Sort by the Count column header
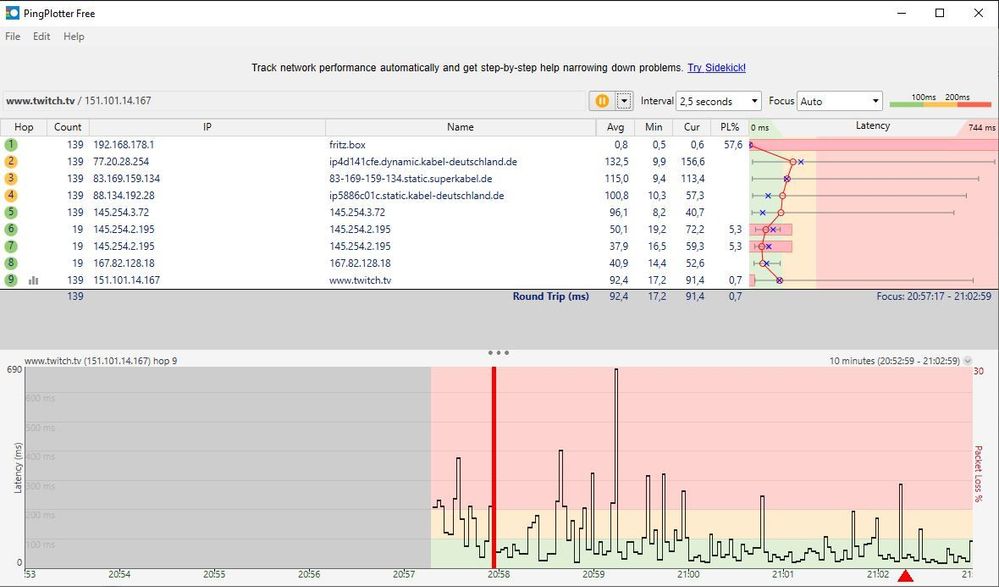999x587 pixels. point(68,127)
